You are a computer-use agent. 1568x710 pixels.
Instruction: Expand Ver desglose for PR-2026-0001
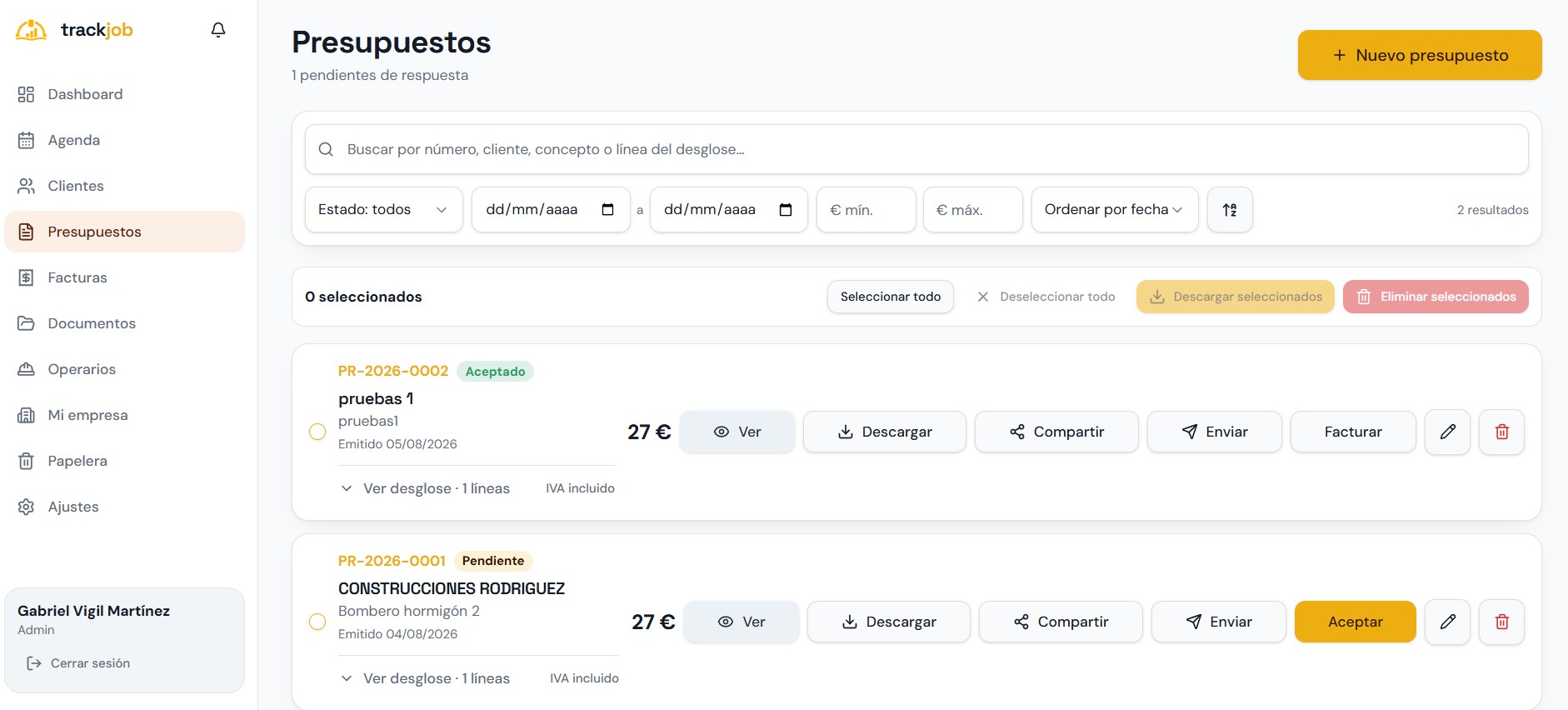[426, 678]
